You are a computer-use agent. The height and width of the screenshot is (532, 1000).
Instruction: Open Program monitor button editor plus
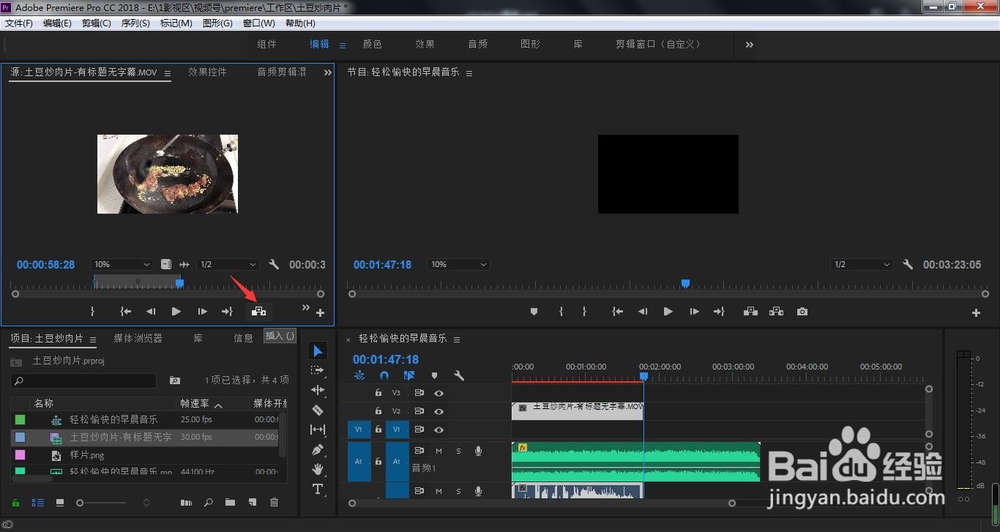(976, 313)
